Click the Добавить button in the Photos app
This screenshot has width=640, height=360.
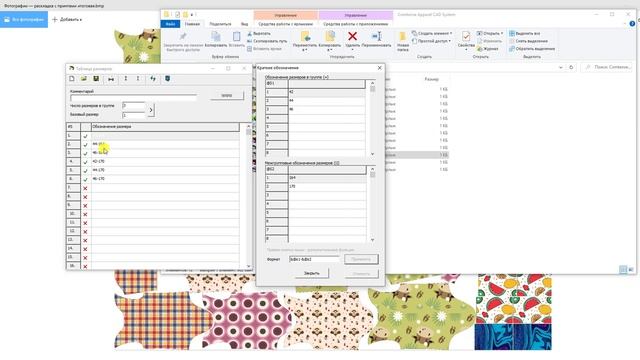tap(67, 19)
